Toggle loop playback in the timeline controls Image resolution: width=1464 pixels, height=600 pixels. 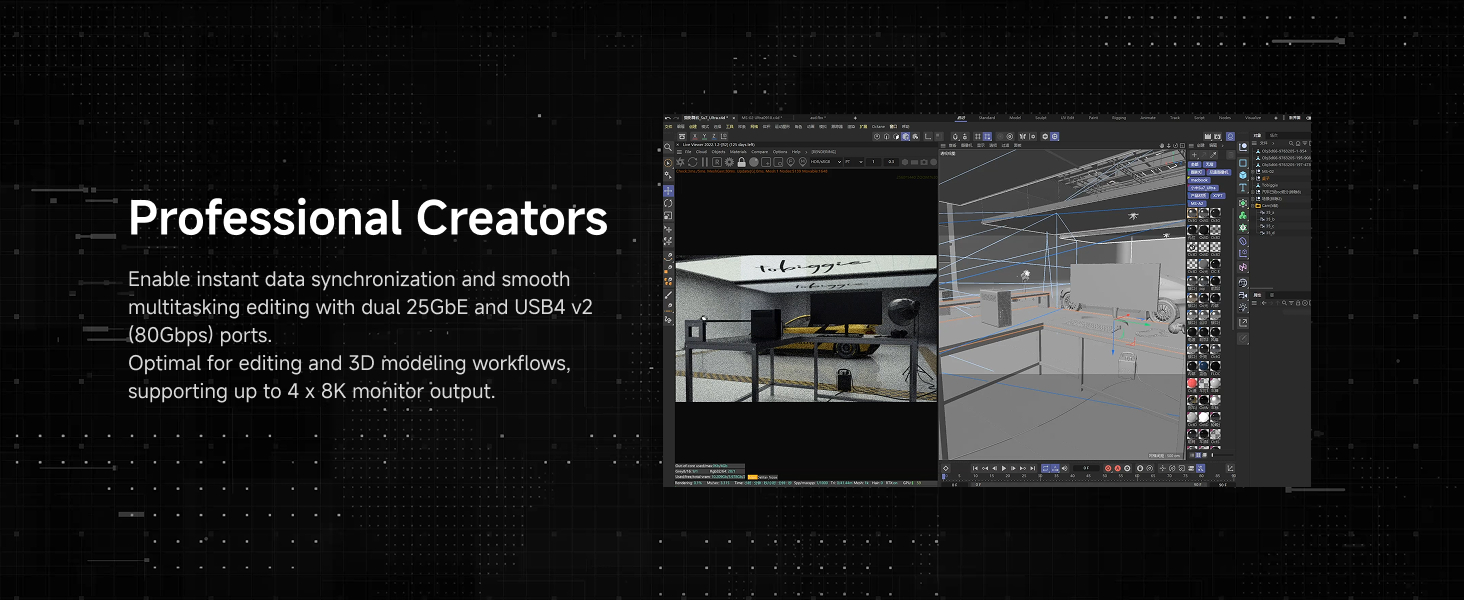click(1046, 468)
